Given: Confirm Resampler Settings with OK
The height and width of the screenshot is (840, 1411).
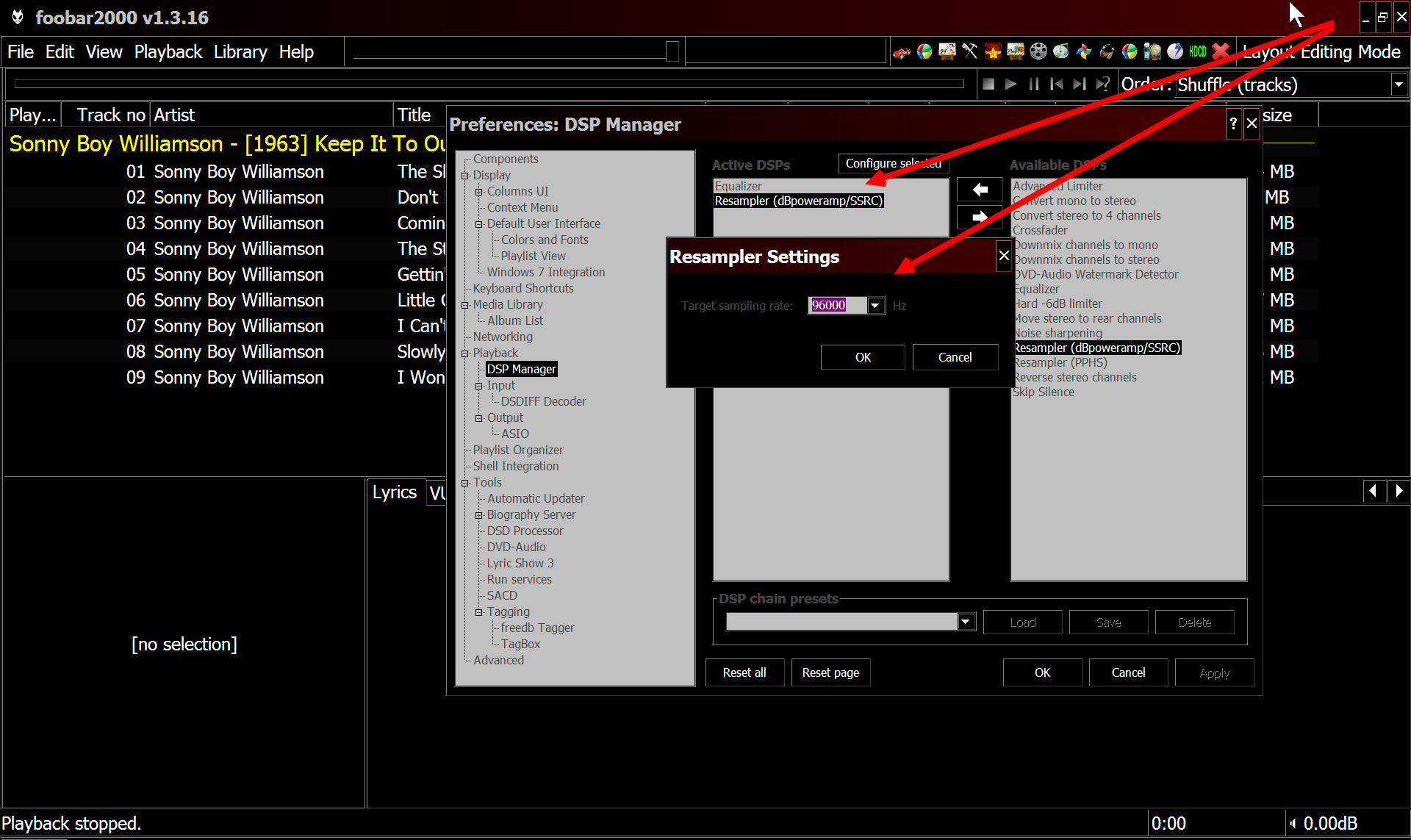Looking at the screenshot, I should point(863,357).
